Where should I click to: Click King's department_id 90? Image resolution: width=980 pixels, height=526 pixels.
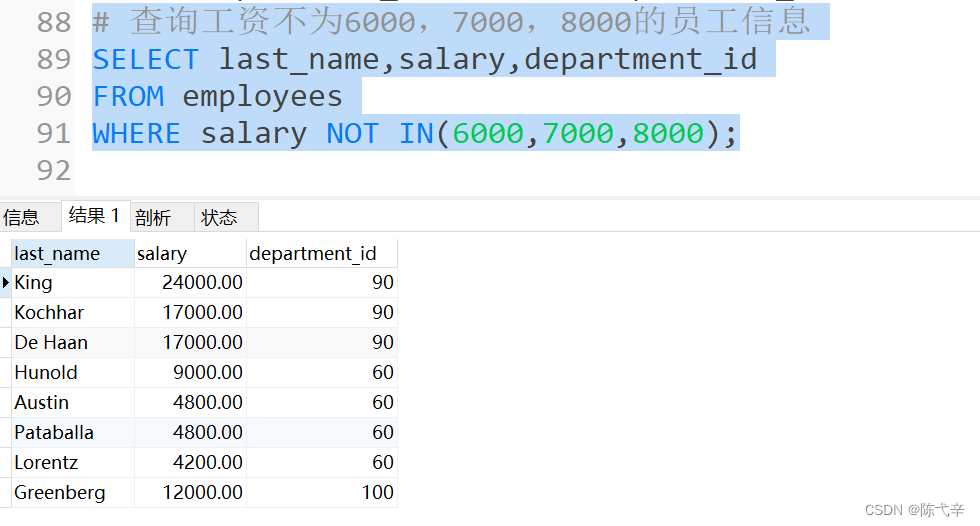point(322,282)
